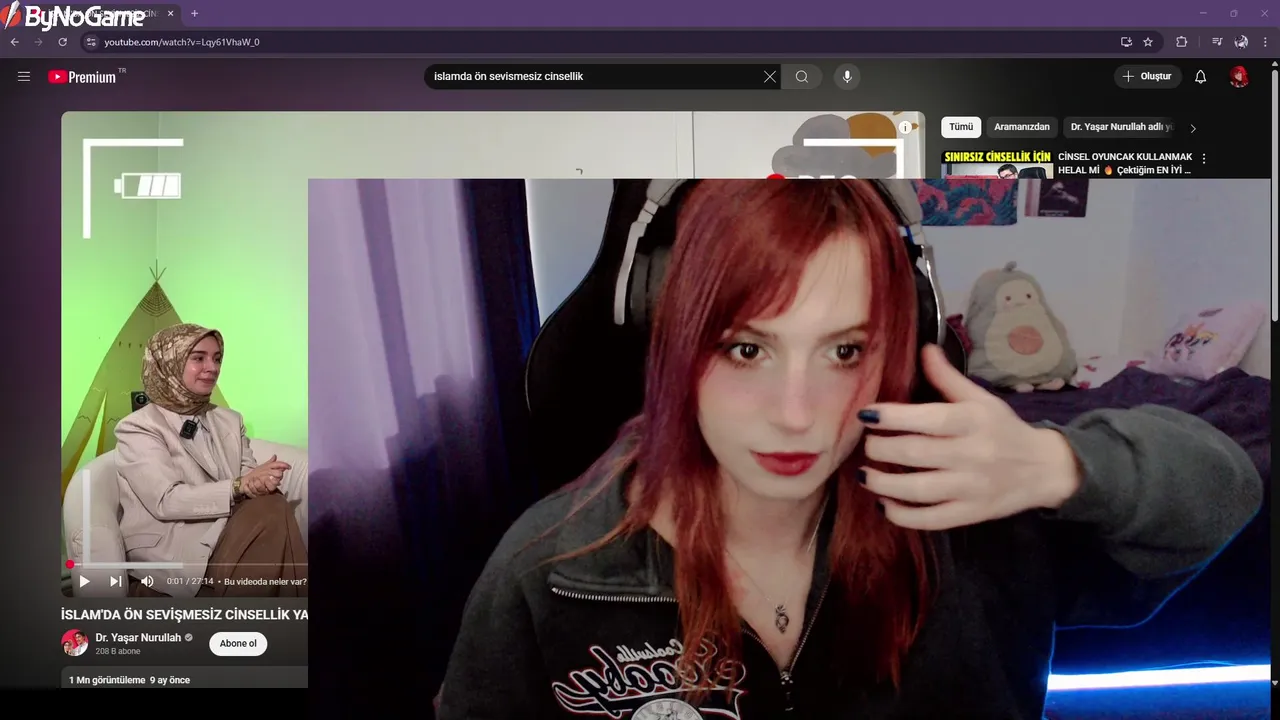The width and height of the screenshot is (1280, 720).
Task: Click the install/cast icon in address bar
Action: coord(1126,42)
